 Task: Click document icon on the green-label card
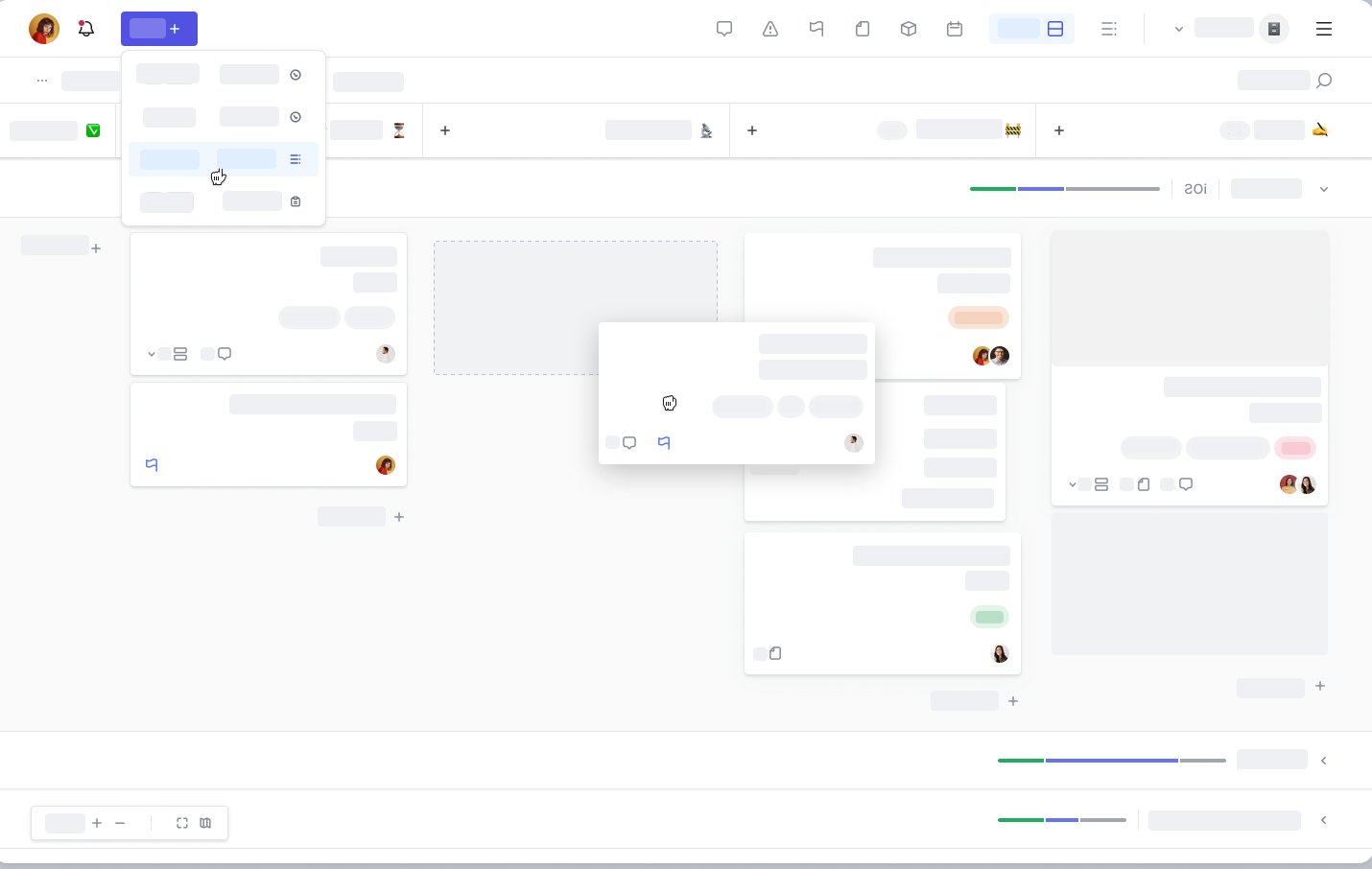click(x=775, y=653)
